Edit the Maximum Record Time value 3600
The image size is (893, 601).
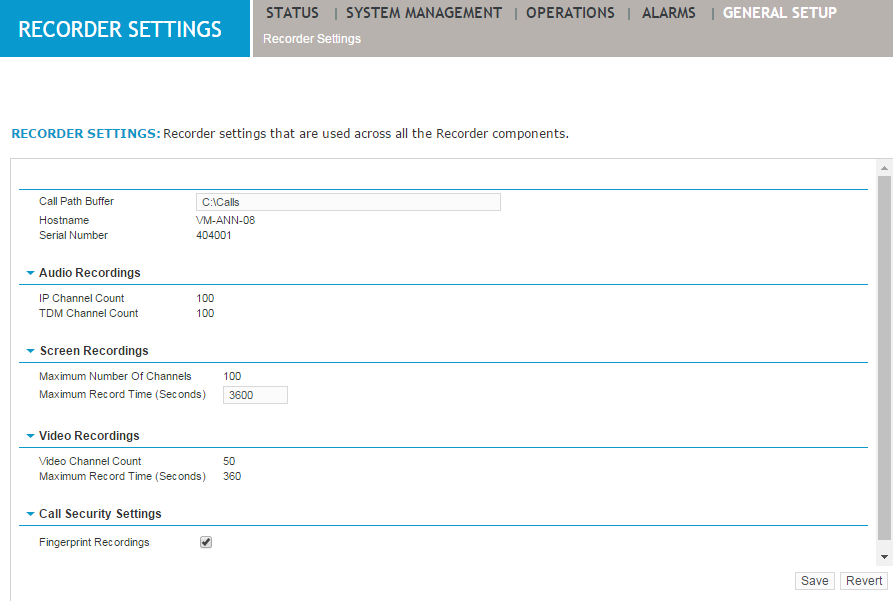tap(255, 394)
